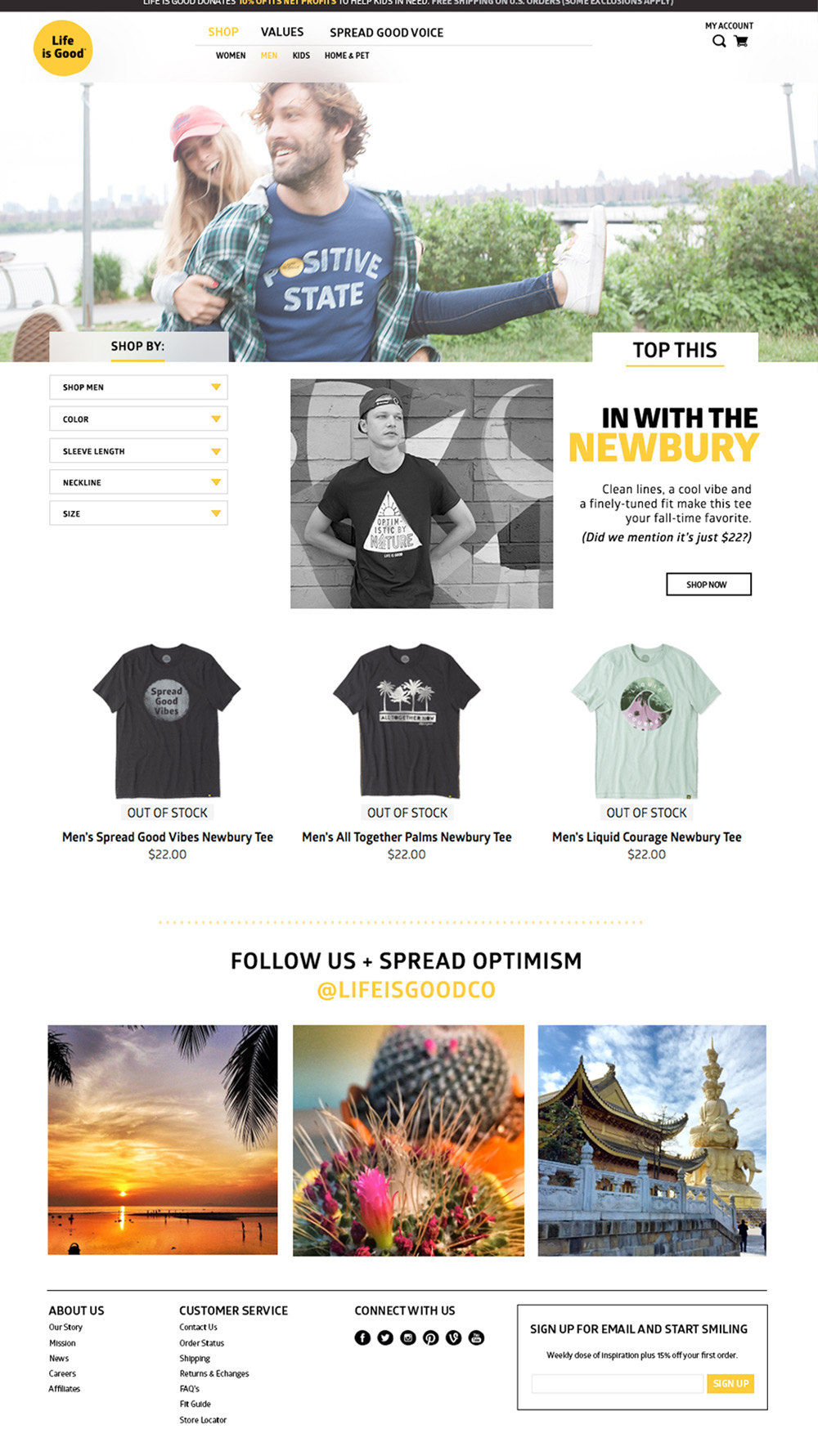The height and width of the screenshot is (1456, 818).
Task: Open the shopping cart icon
Action: tap(741, 41)
